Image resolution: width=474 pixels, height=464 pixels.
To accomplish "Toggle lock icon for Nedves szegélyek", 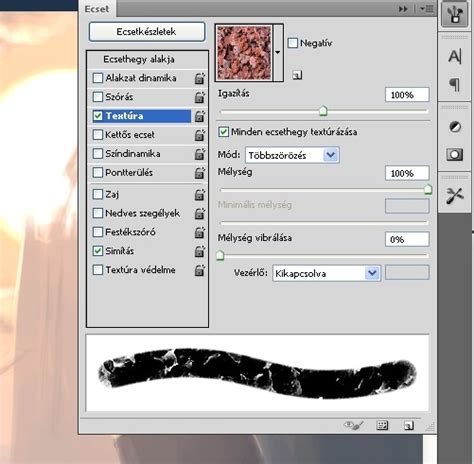I will [x=199, y=213].
